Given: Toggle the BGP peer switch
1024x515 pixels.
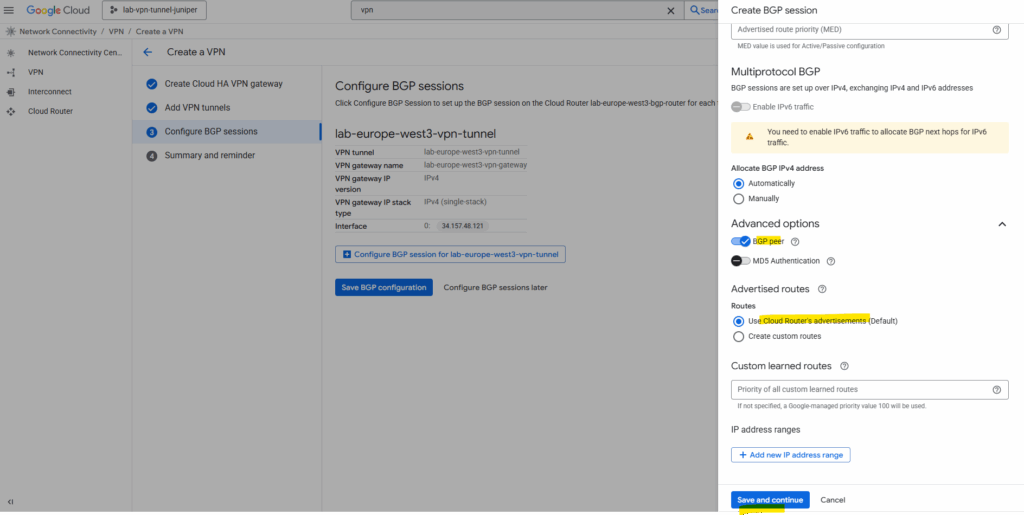Looking at the screenshot, I should [x=741, y=242].
